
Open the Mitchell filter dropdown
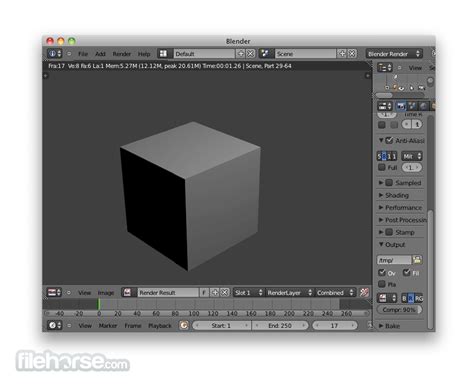coord(412,156)
